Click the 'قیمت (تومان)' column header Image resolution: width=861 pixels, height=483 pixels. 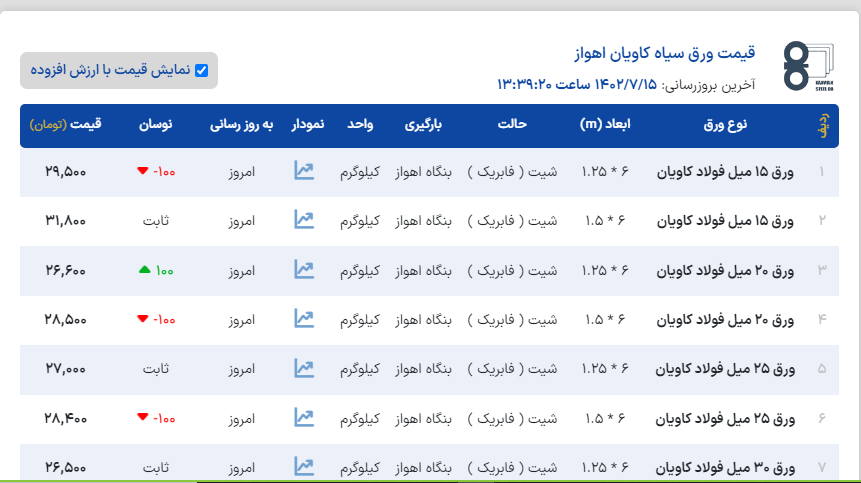pos(65,125)
